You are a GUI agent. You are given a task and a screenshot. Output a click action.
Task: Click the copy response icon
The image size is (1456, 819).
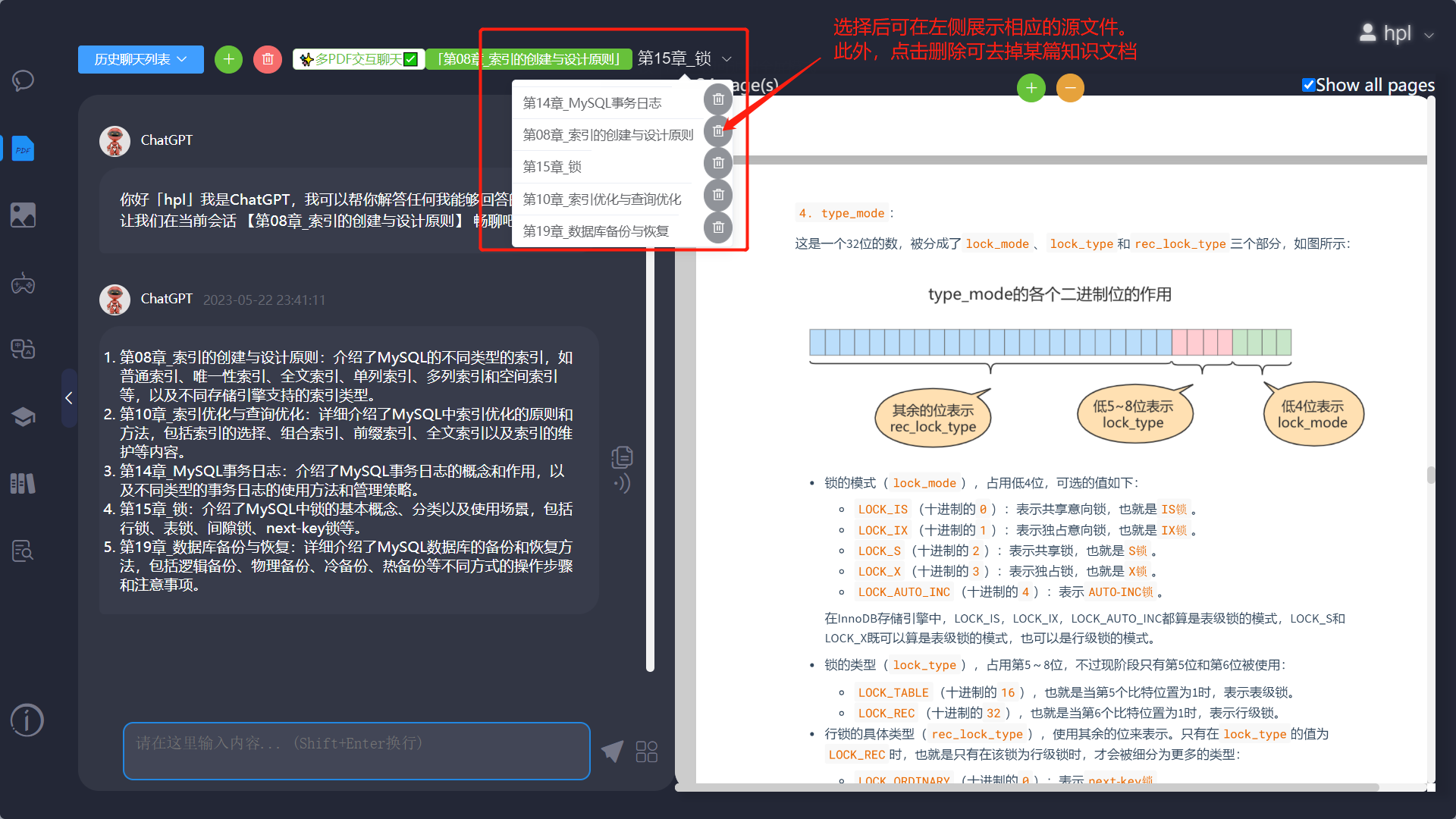click(x=622, y=457)
